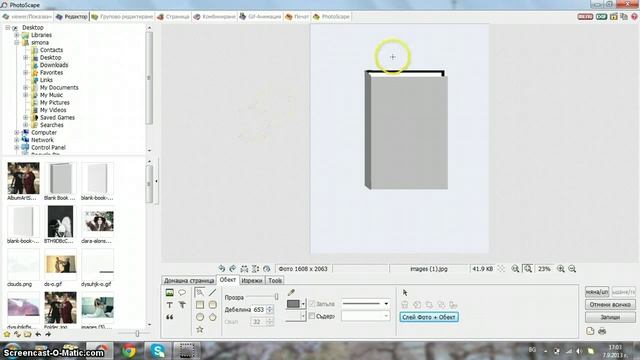Viewport: 640px width, 360px height.
Task: Click the gray line color swatch
Action: [293, 304]
